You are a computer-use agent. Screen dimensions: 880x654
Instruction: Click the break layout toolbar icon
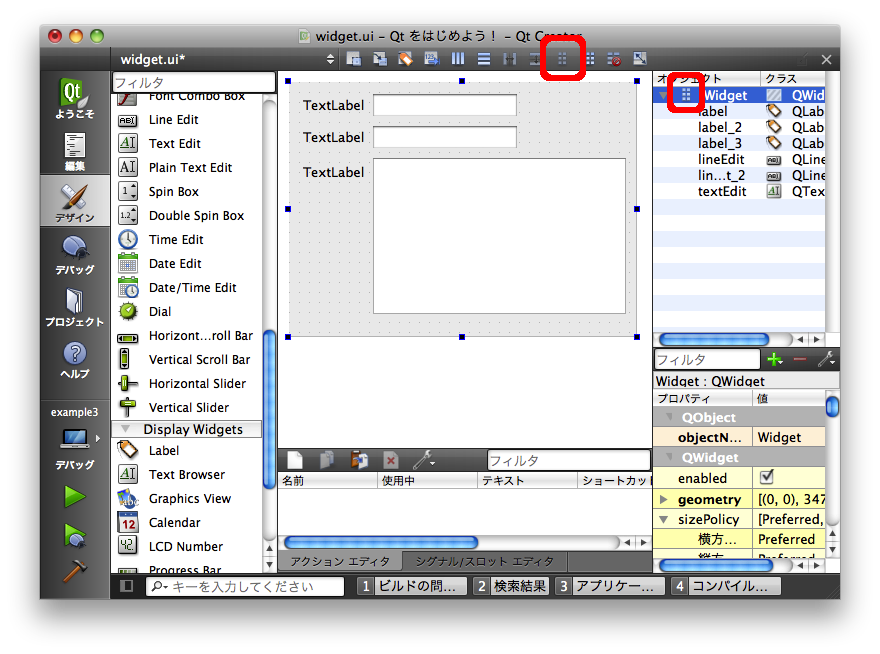tap(614, 60)
